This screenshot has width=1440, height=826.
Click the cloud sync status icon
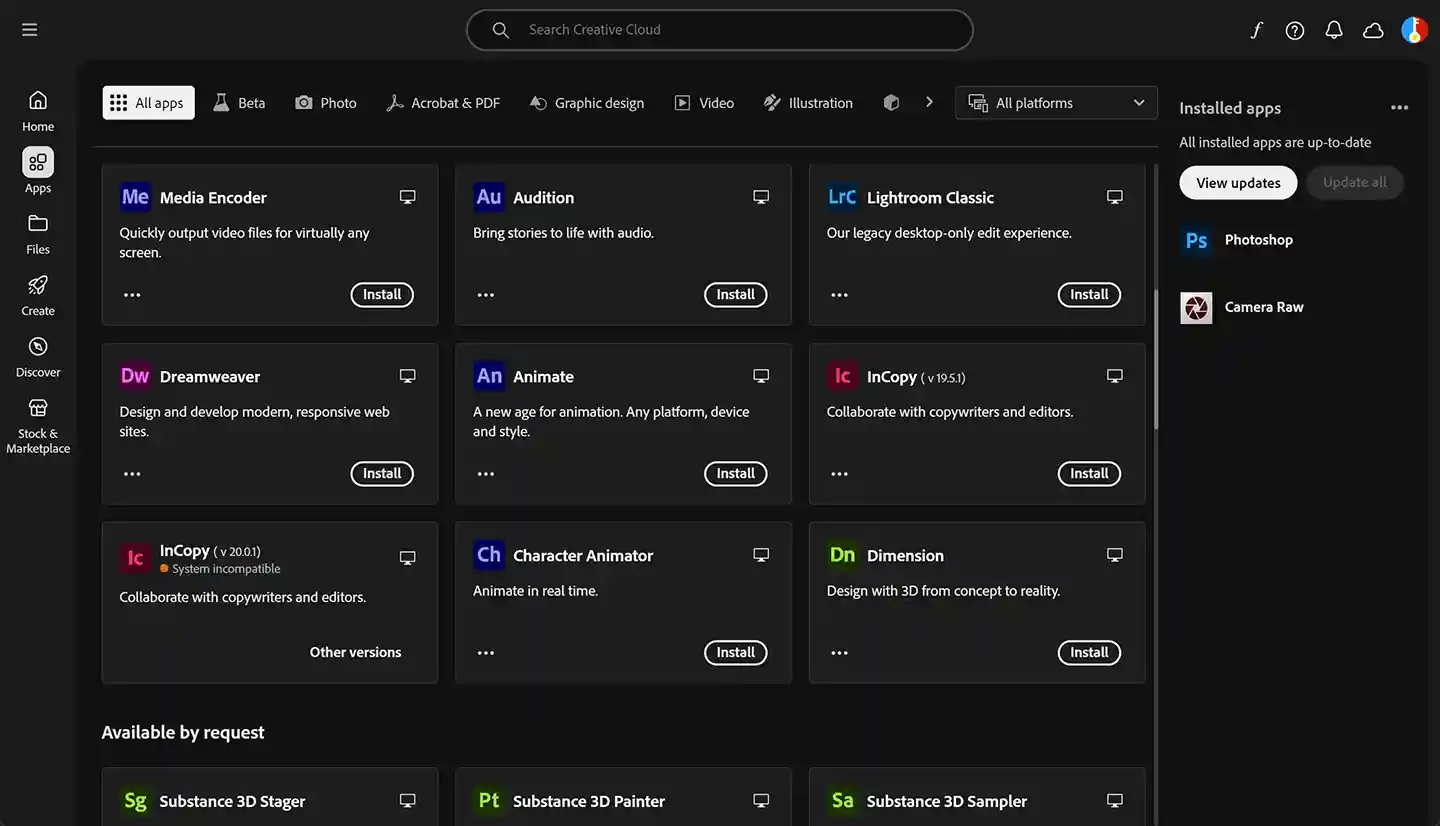(1373, 30)
